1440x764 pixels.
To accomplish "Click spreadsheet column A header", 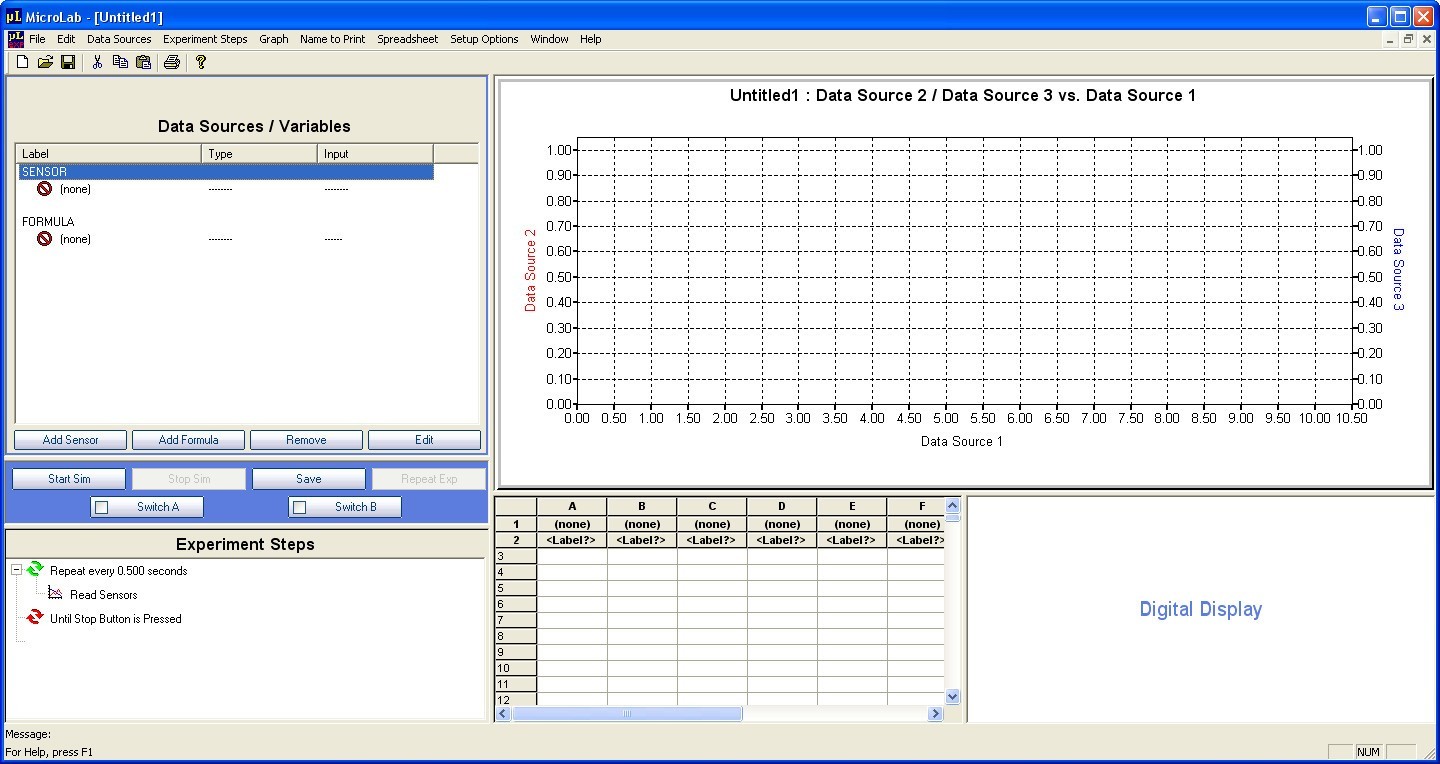I will [x=572, y=507].
